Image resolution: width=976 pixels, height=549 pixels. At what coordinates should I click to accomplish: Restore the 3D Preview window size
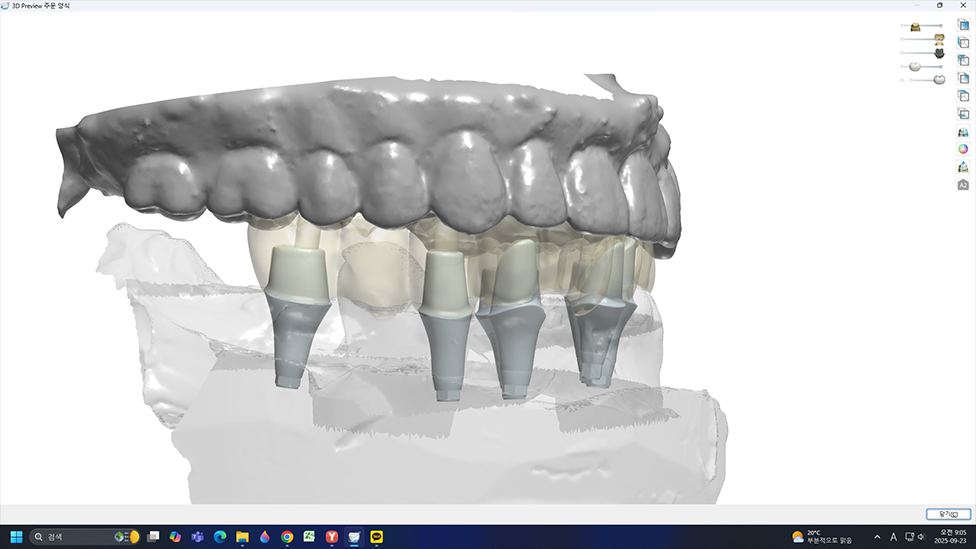coord(939,5)
